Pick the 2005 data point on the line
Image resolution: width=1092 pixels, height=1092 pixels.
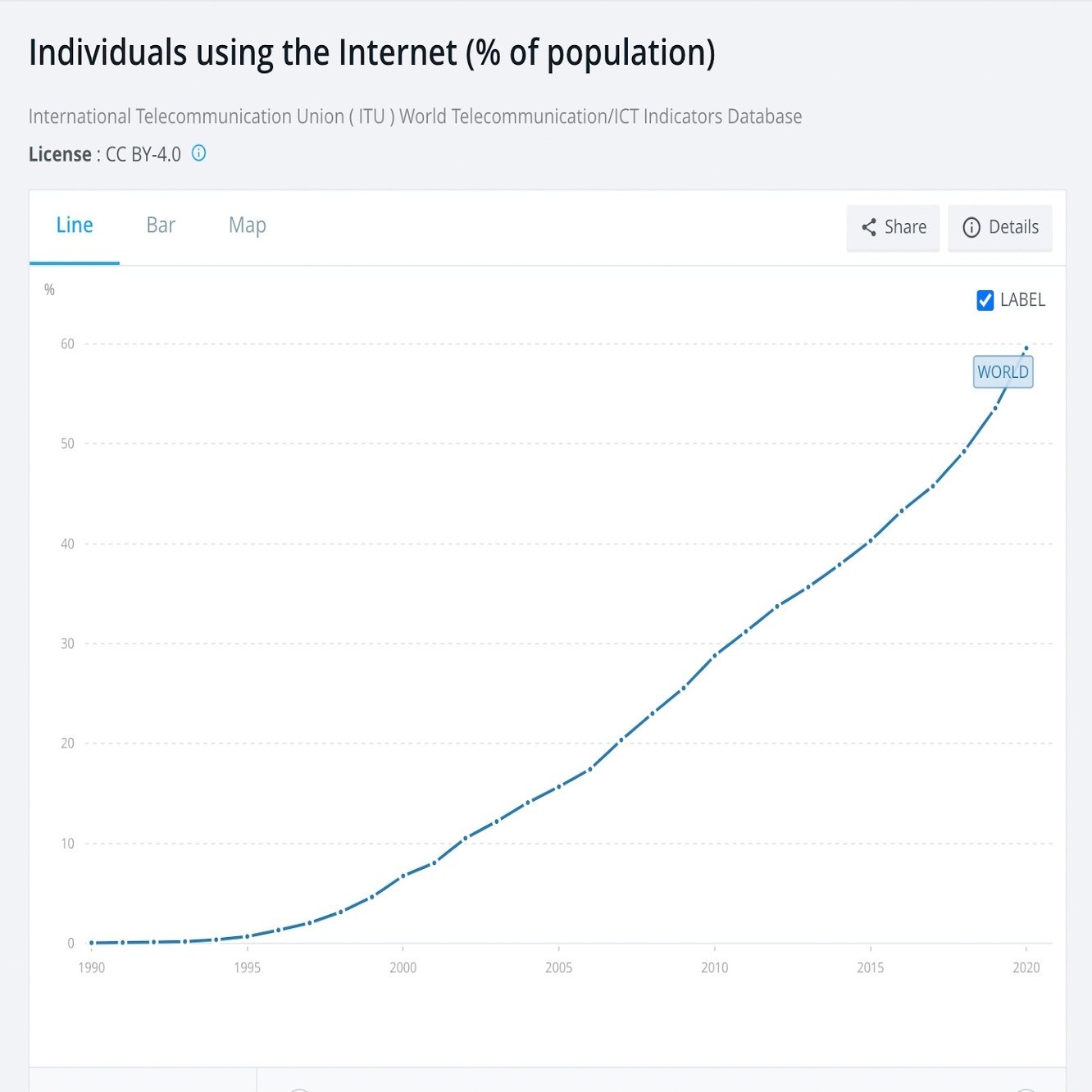(x=559, y=787)
